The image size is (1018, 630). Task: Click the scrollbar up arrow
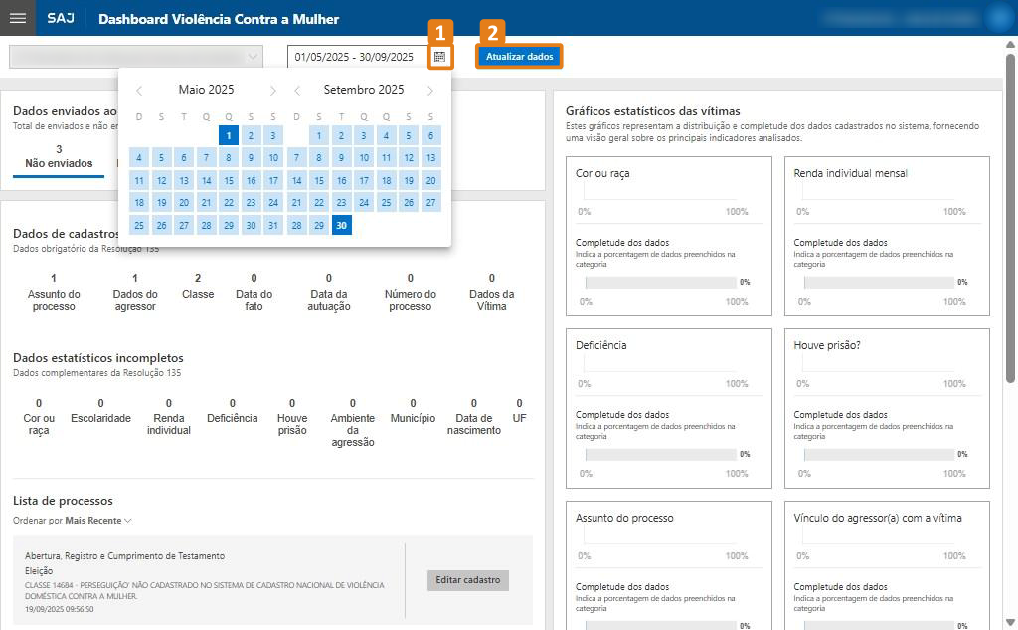(1010, 45)
